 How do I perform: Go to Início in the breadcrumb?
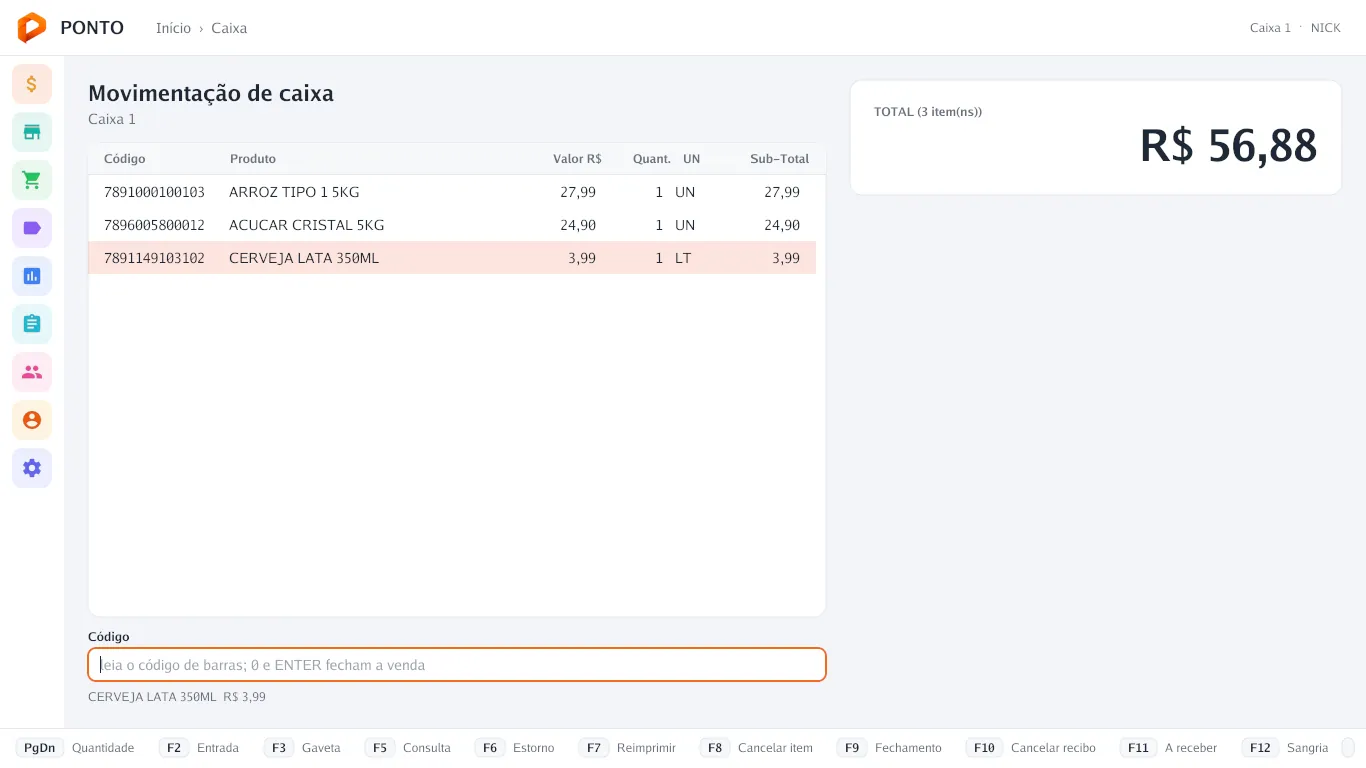[173, 28]
